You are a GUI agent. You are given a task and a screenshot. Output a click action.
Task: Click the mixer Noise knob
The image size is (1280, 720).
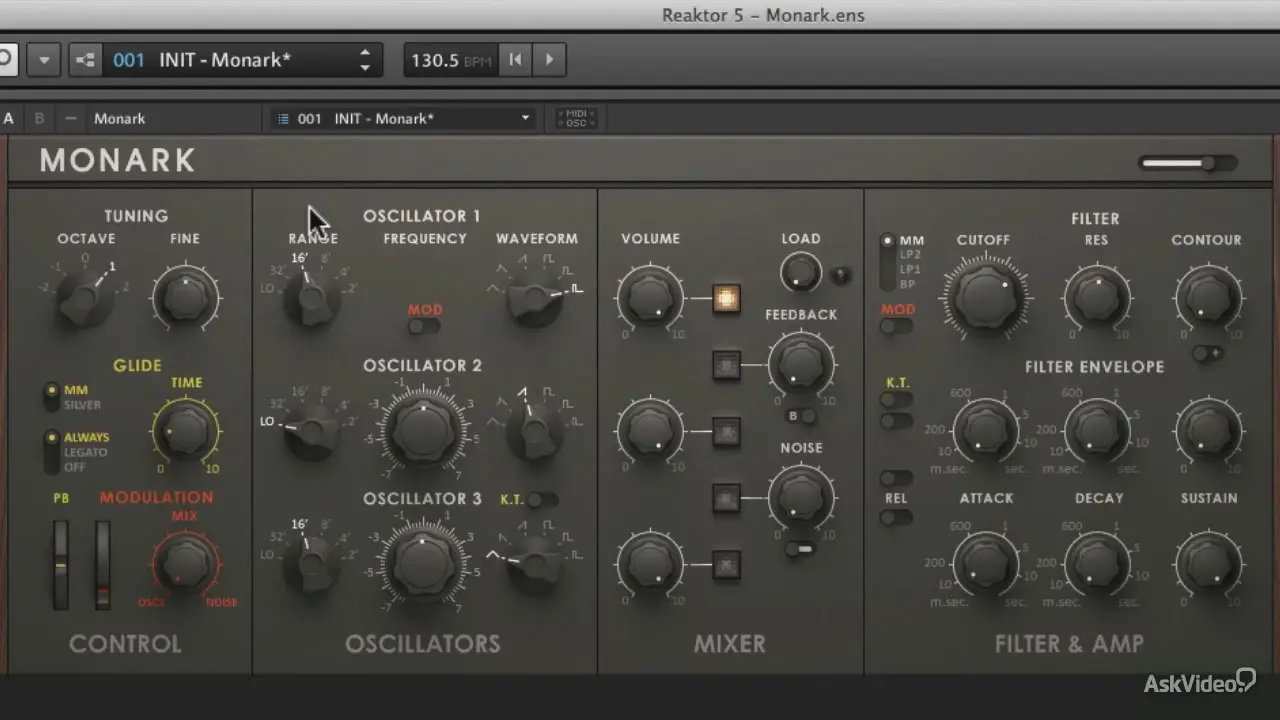point(801,497)
